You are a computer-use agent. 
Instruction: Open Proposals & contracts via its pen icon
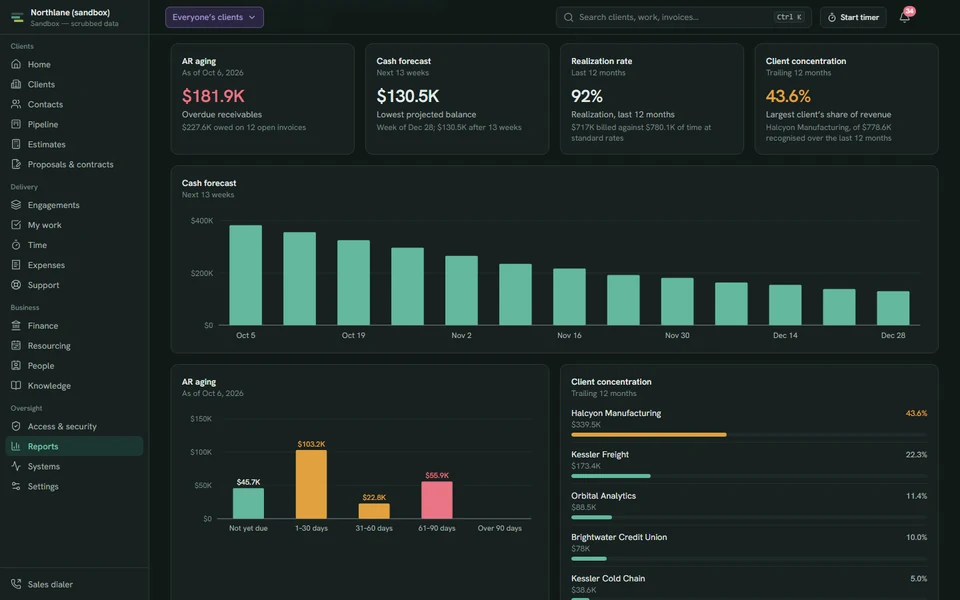pos(16,164)
